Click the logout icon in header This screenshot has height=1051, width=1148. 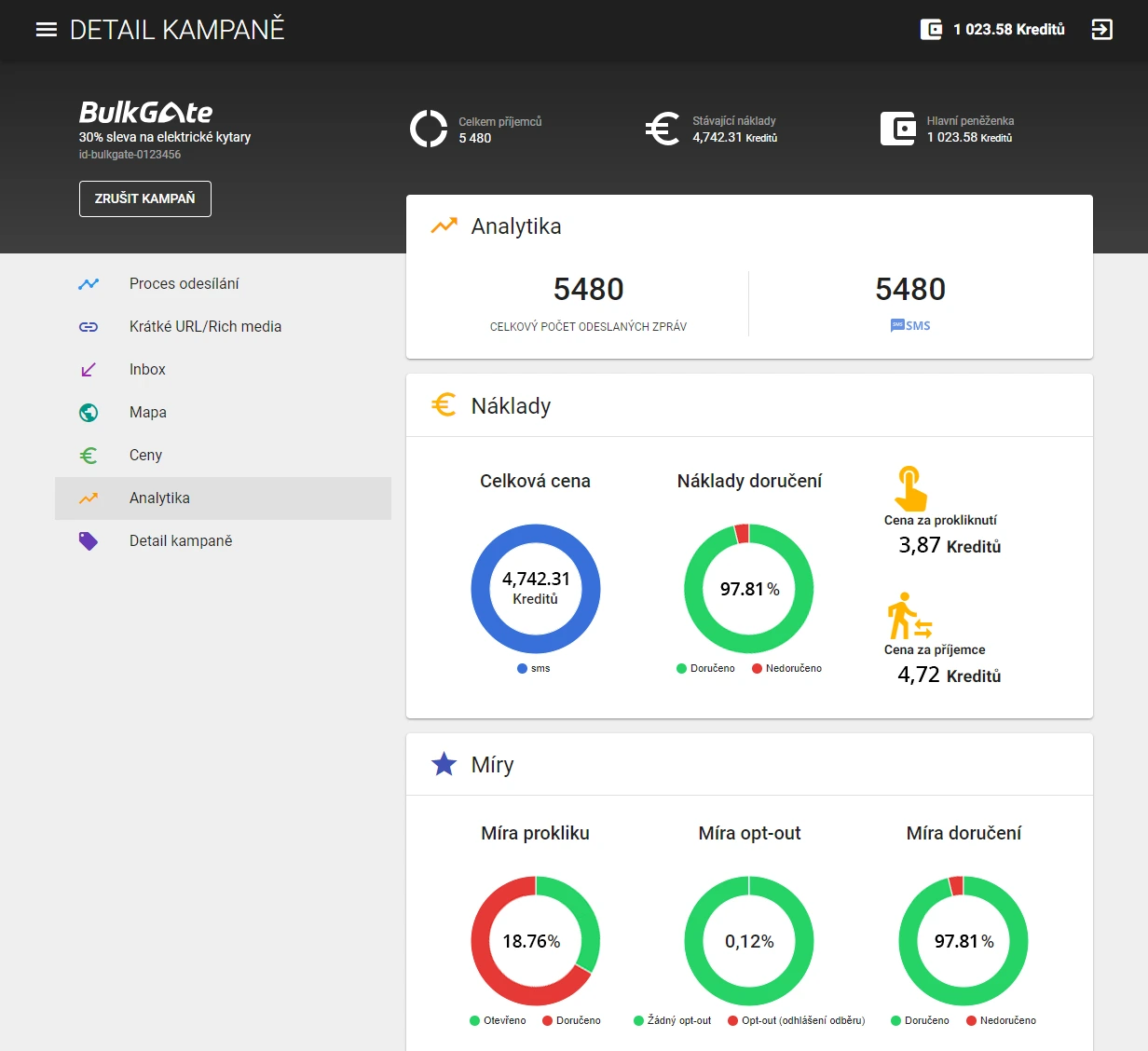coord(1101,30)
